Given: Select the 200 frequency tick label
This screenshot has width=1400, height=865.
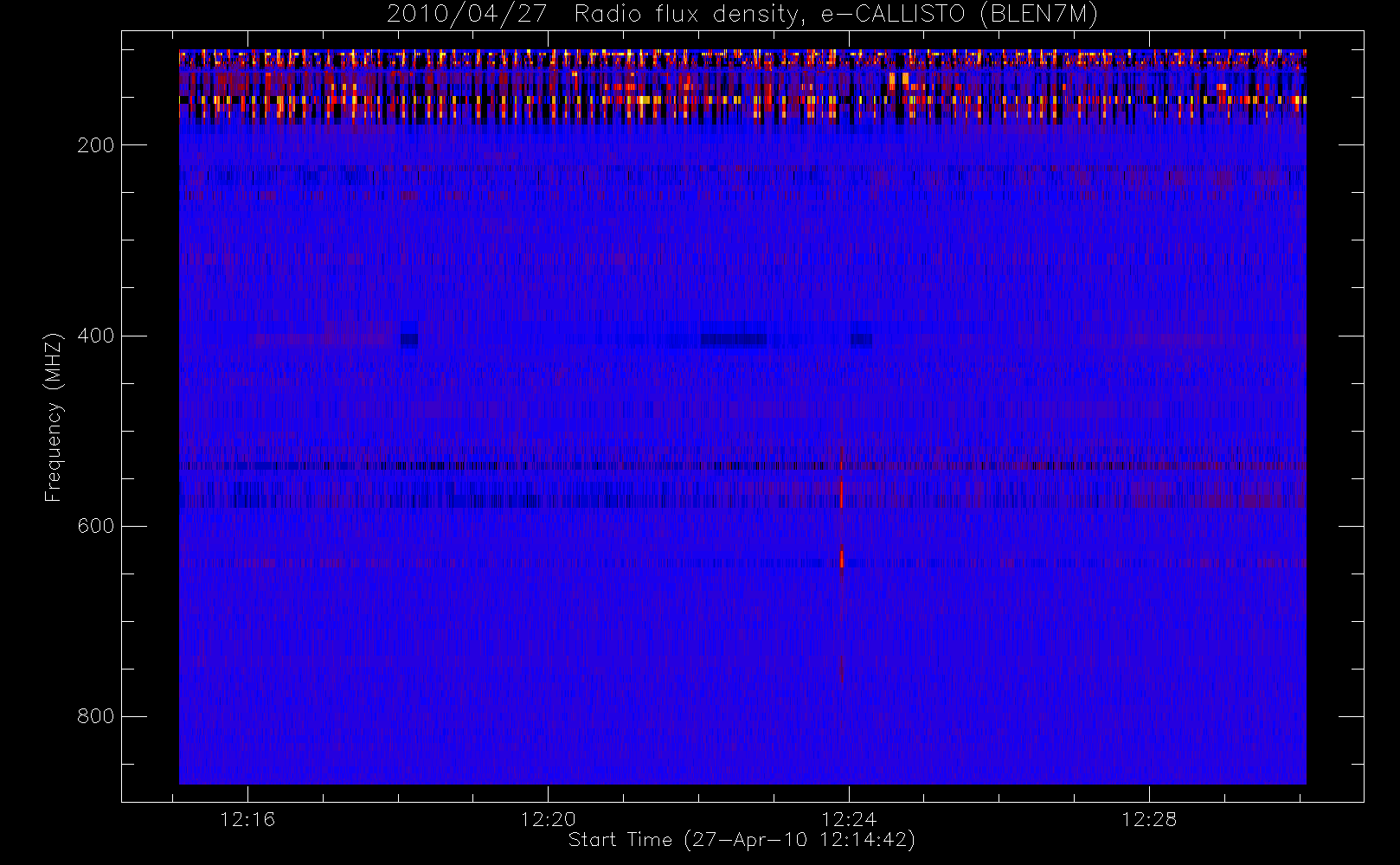Looking at the screenshot, I should pos(95,145).
